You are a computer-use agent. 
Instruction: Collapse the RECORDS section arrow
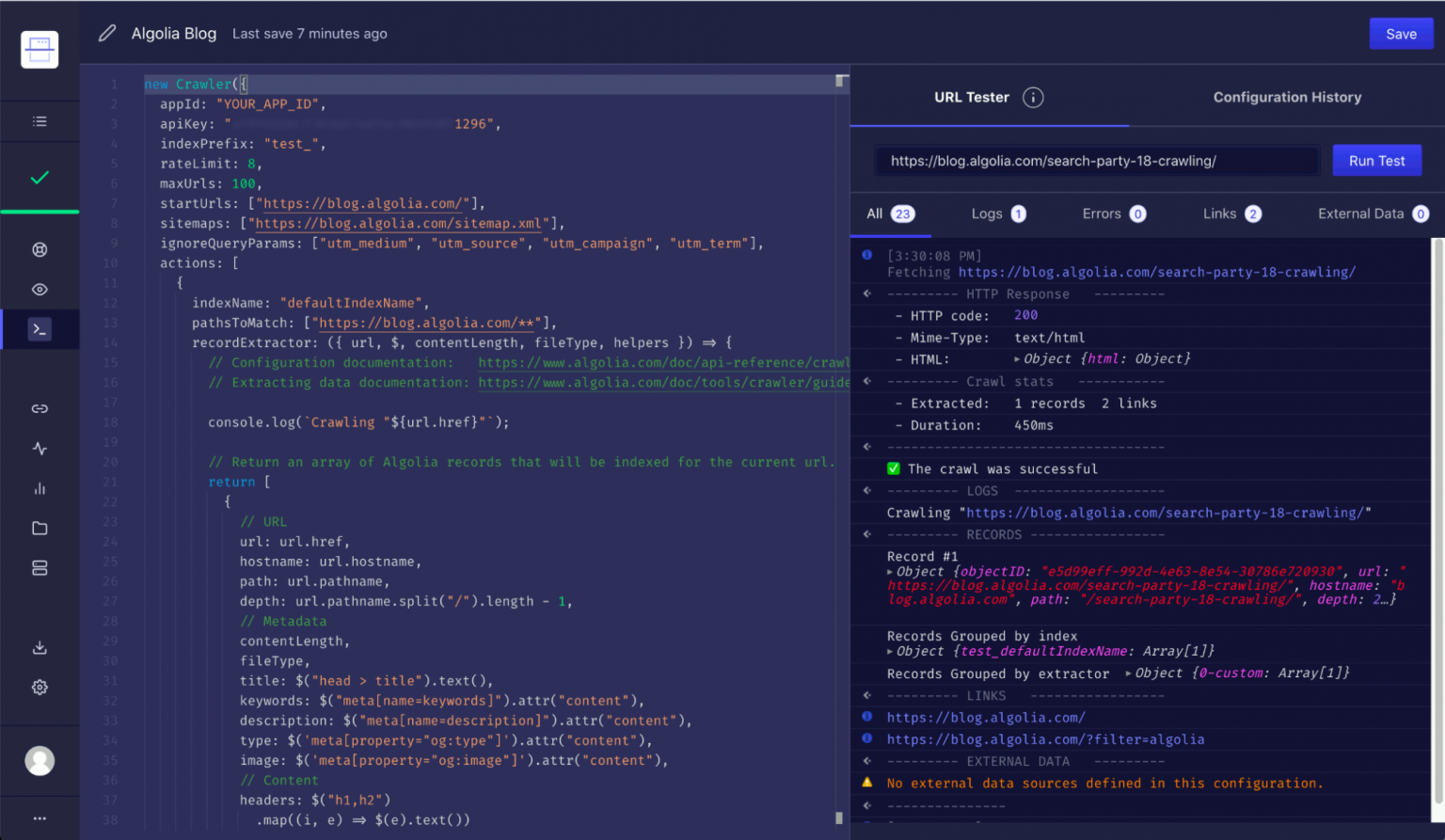tap(867, 534)
